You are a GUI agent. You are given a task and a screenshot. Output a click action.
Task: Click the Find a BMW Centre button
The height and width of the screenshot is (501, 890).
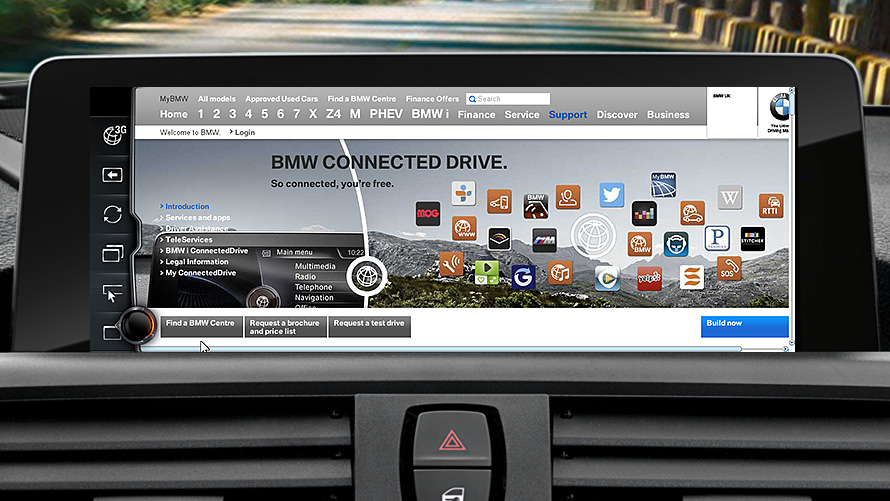(201, 326)
